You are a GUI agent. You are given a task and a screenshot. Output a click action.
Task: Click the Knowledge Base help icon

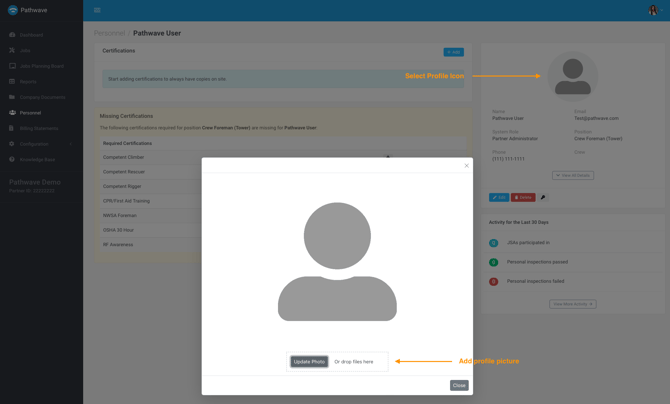(x=12, y=159)
